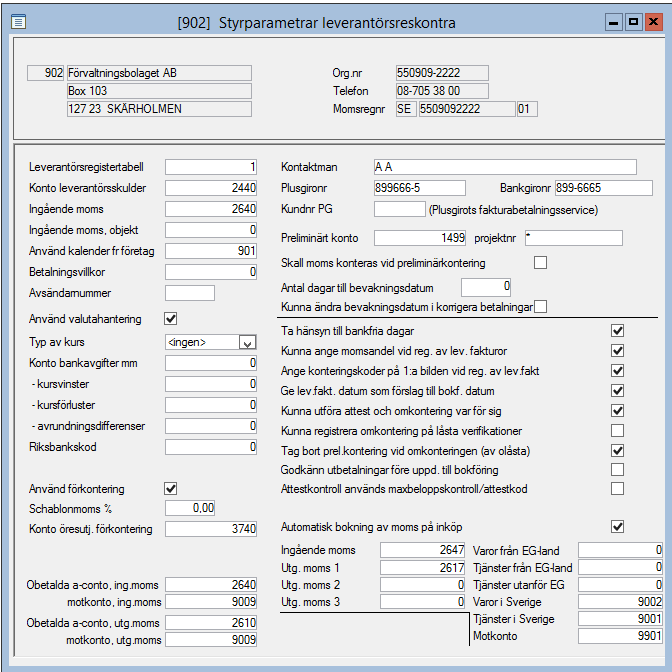This screenshot has height=672, width=672.
Task: Enable Godkänn utbetalningar före uppd. till bokföring
Action: coord(617,470)
